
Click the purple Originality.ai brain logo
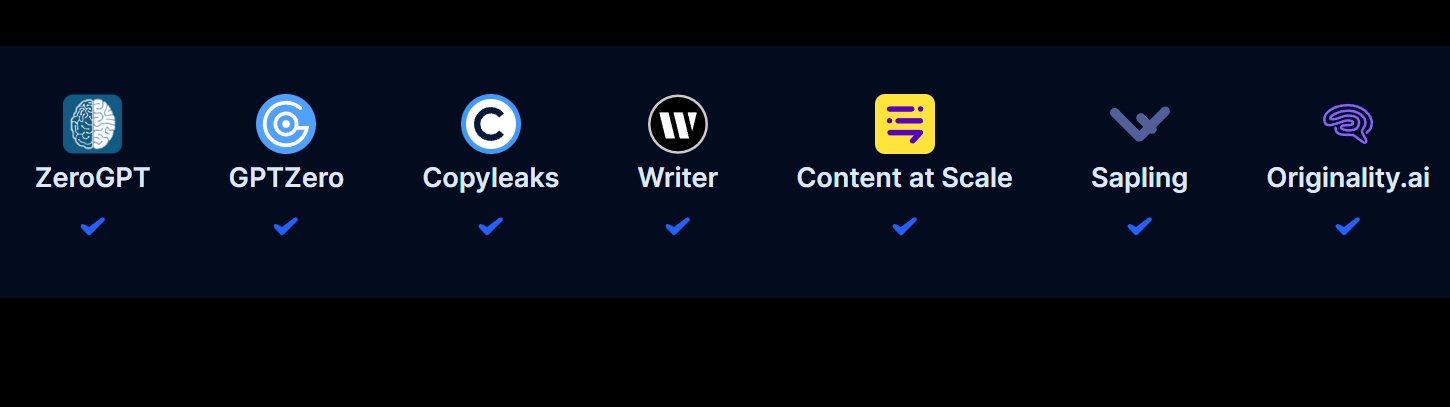pos(1348,124)
